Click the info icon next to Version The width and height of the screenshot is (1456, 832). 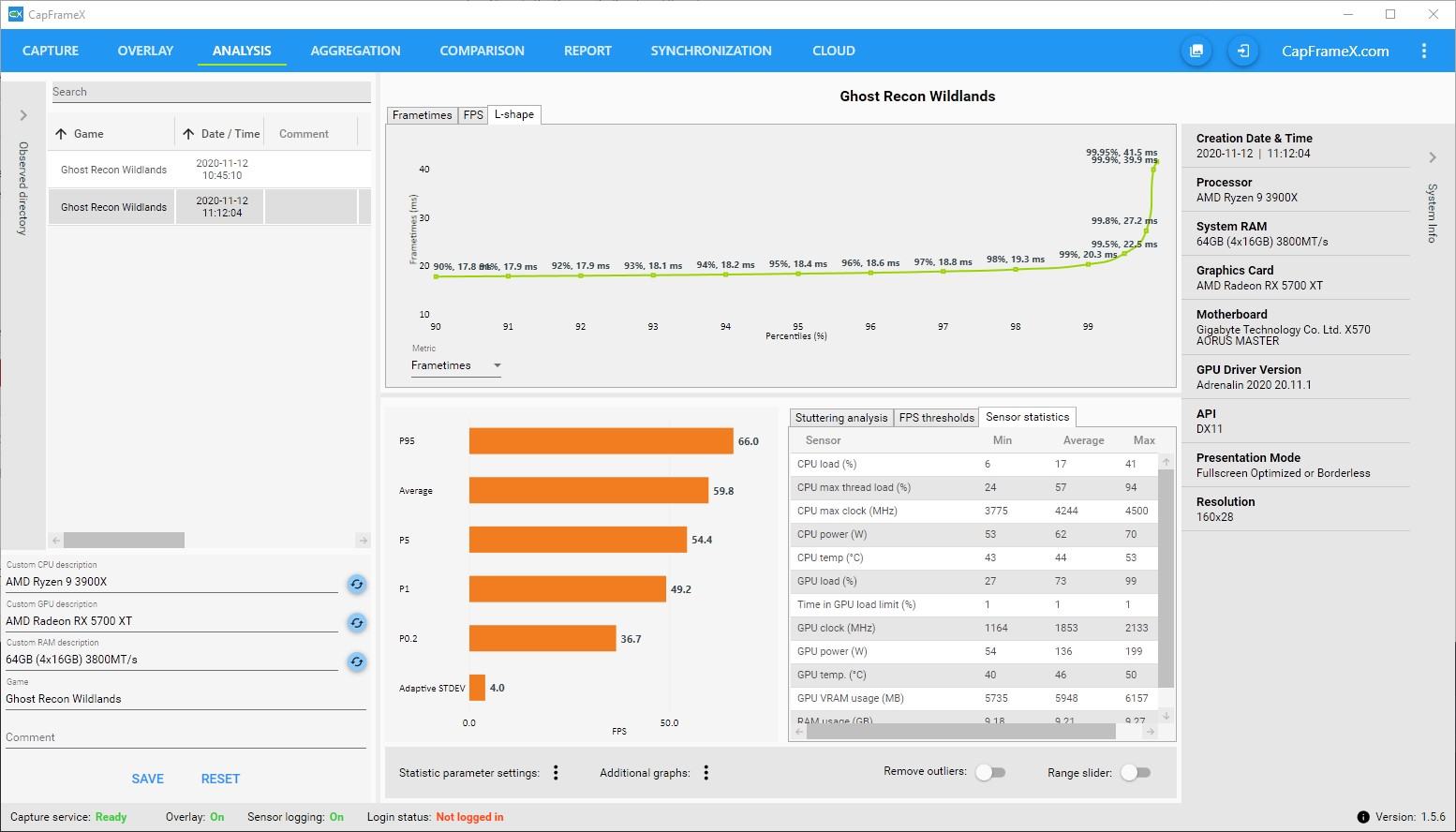tap(1363, 817)
